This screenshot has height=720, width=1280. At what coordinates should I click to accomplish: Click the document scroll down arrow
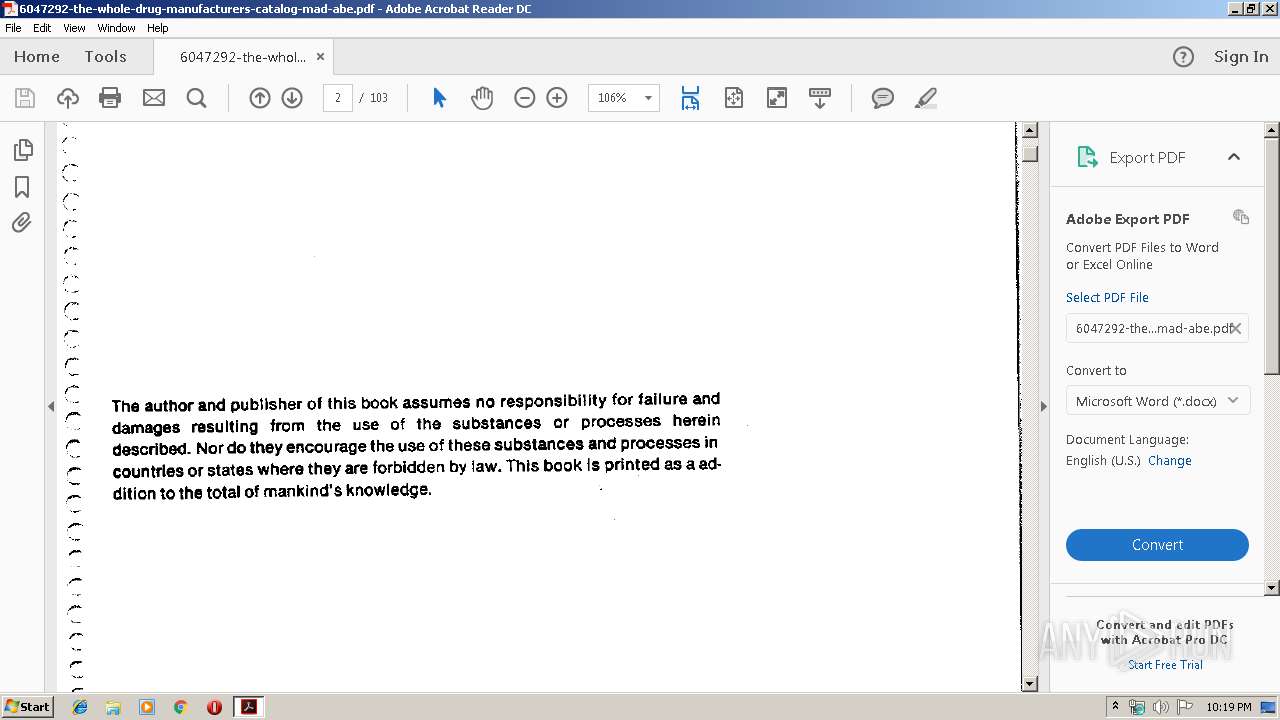tap(1030, 684)
